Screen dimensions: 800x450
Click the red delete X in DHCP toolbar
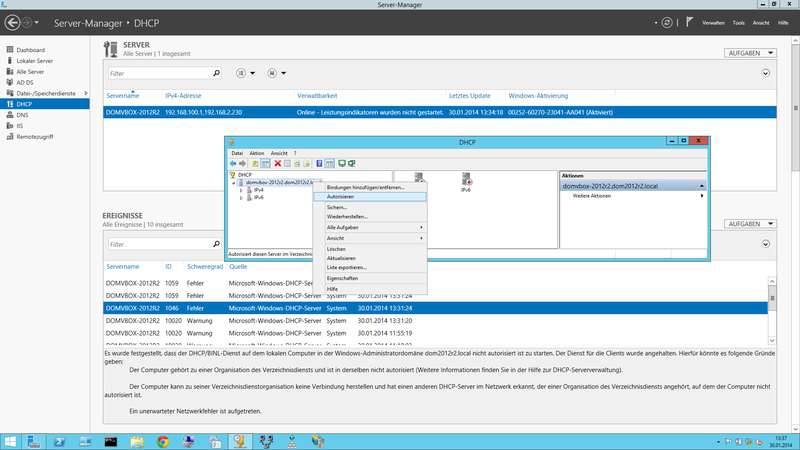coord(277,163)
